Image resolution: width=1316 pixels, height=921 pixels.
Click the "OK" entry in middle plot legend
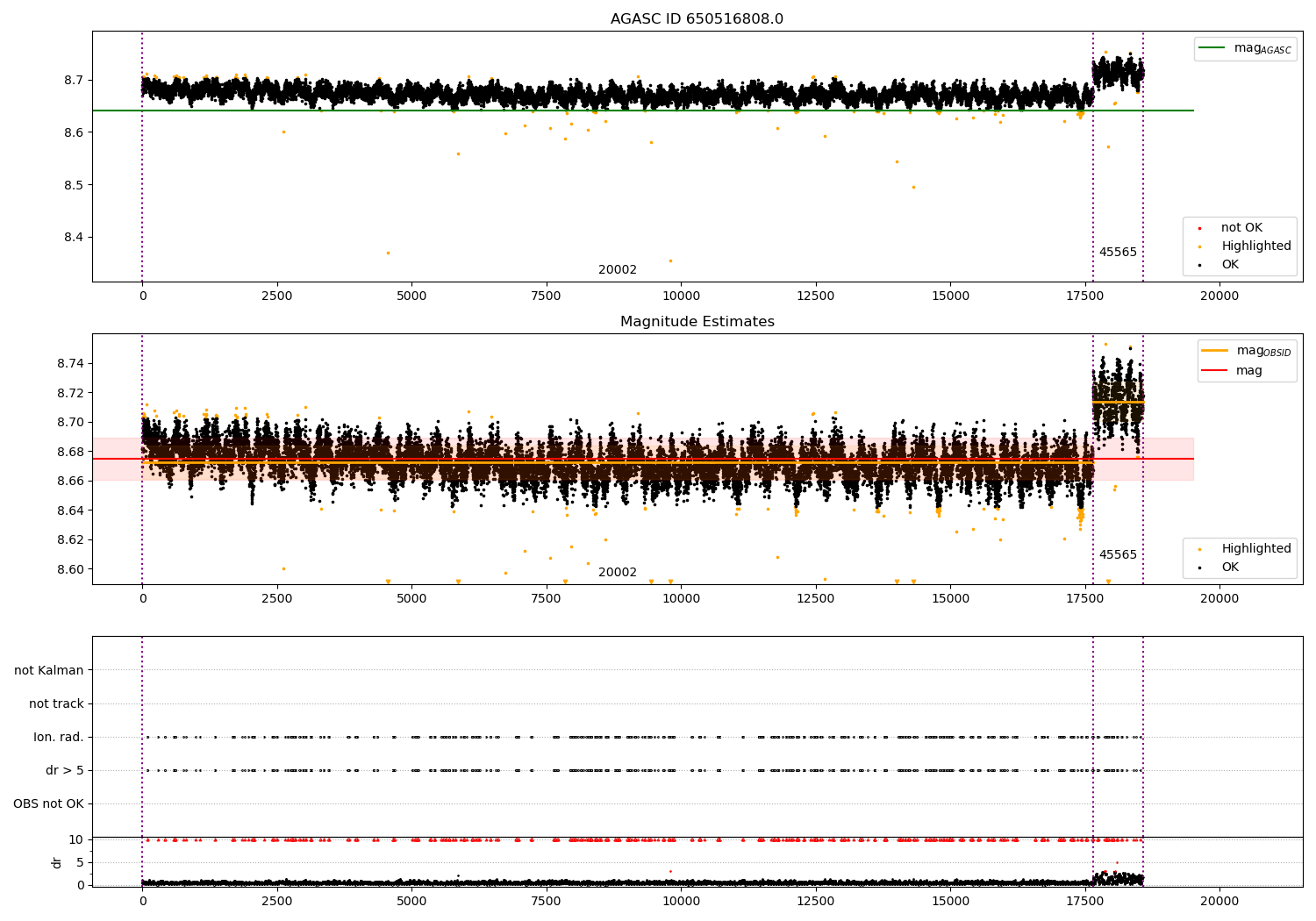pos(1230,568)
